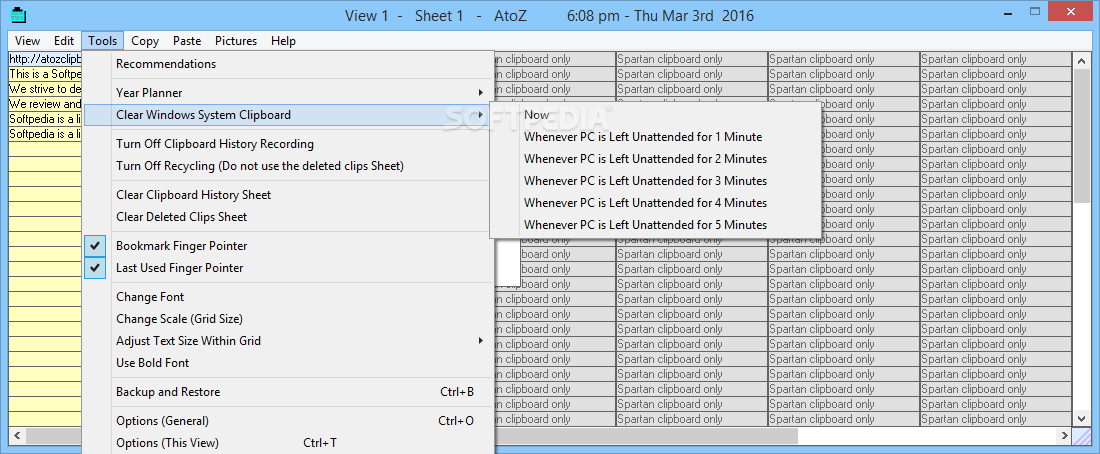Screen dimensions: 1100x454
Task: Open the Help menu
Action: pyautogui.click(x=283, y=41)
